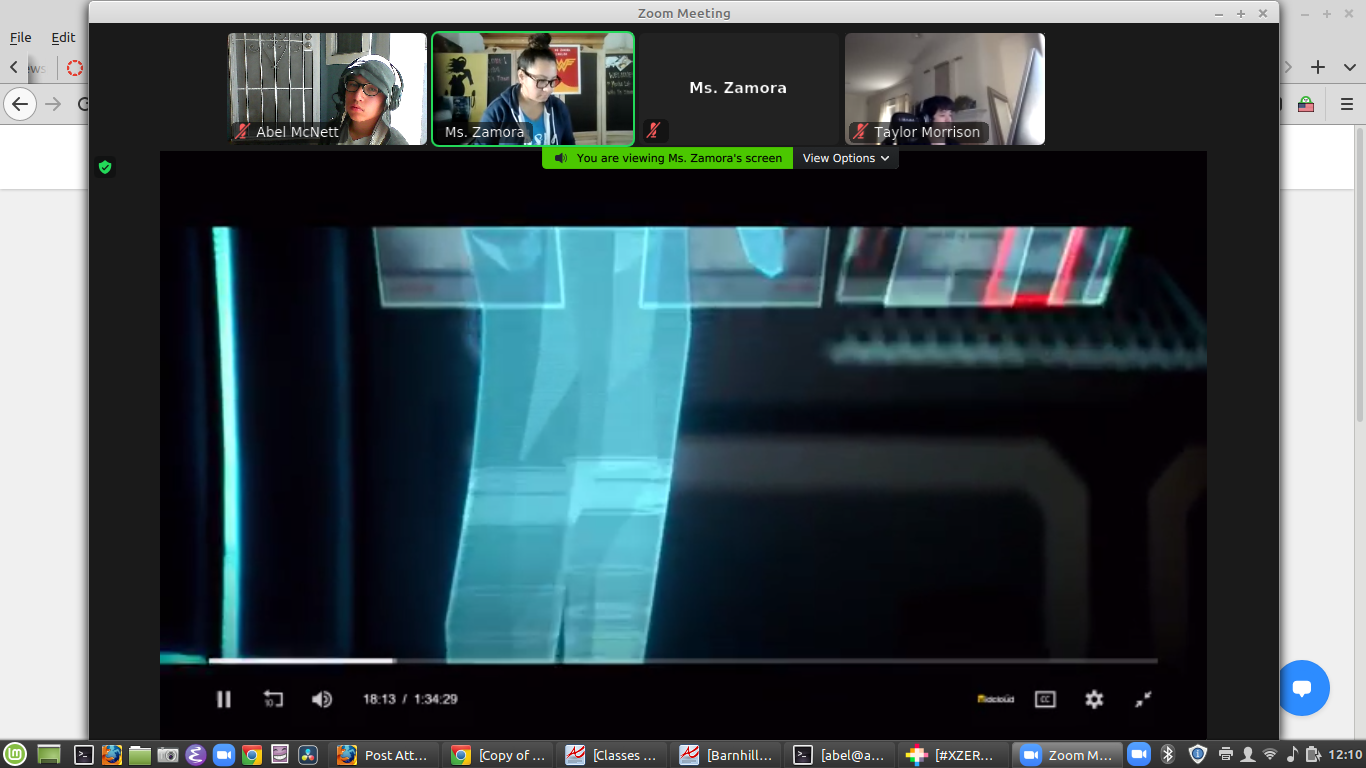Select the Ms. Zamora camera-off tile
The width and height of the screenshot is (1366, 768).
739,89
